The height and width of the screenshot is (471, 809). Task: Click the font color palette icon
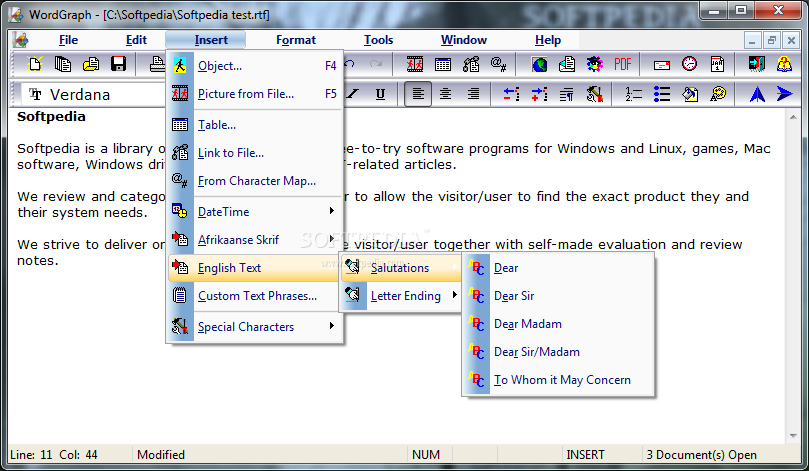pyautogui.click(x=718, y=94)
